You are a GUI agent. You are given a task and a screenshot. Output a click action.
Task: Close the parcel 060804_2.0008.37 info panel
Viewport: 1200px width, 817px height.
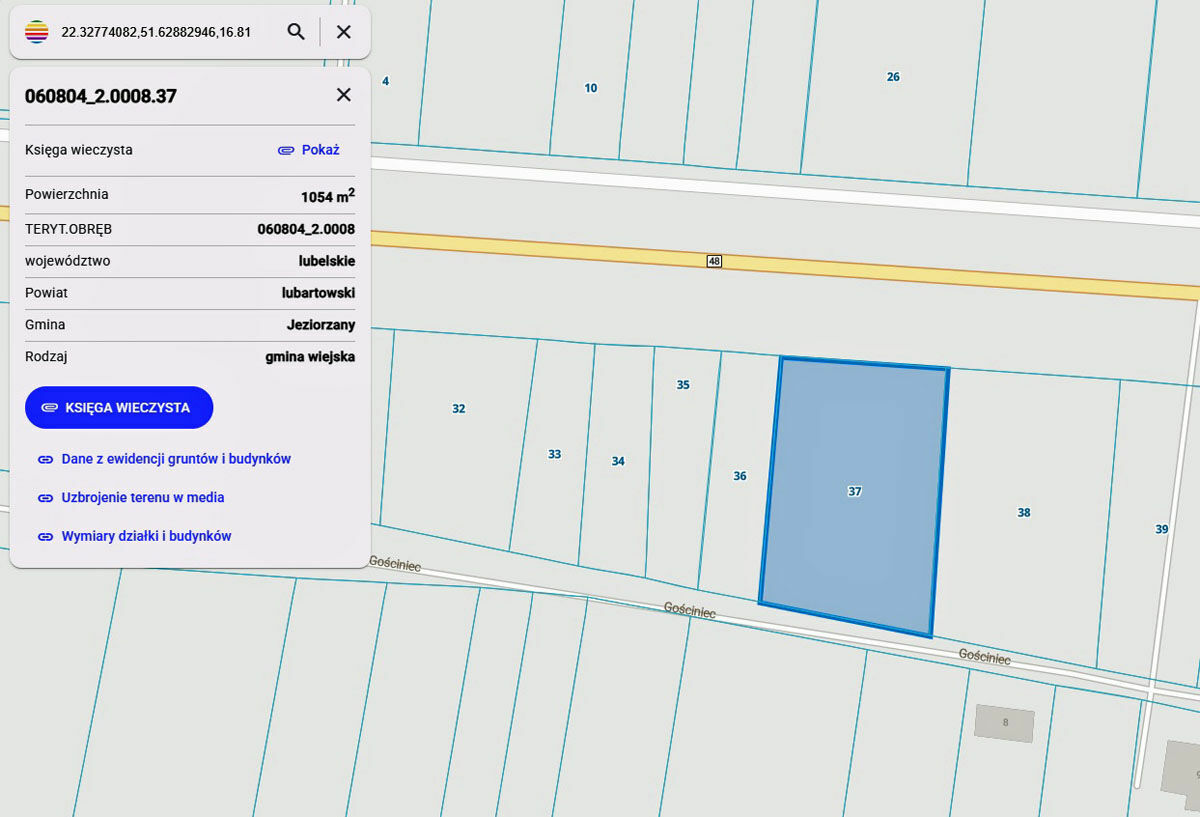point(343,95)
